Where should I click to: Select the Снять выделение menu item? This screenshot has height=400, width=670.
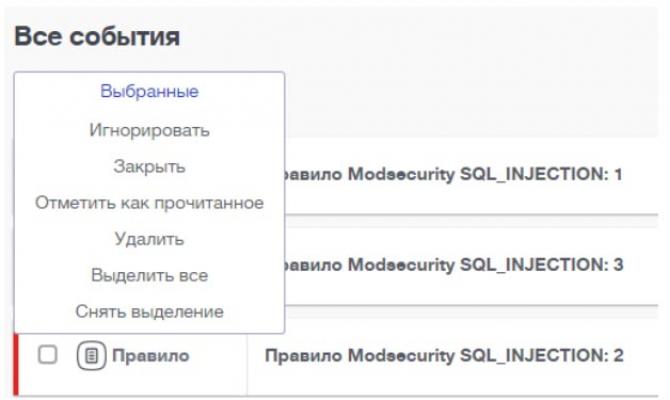[149, 311]
